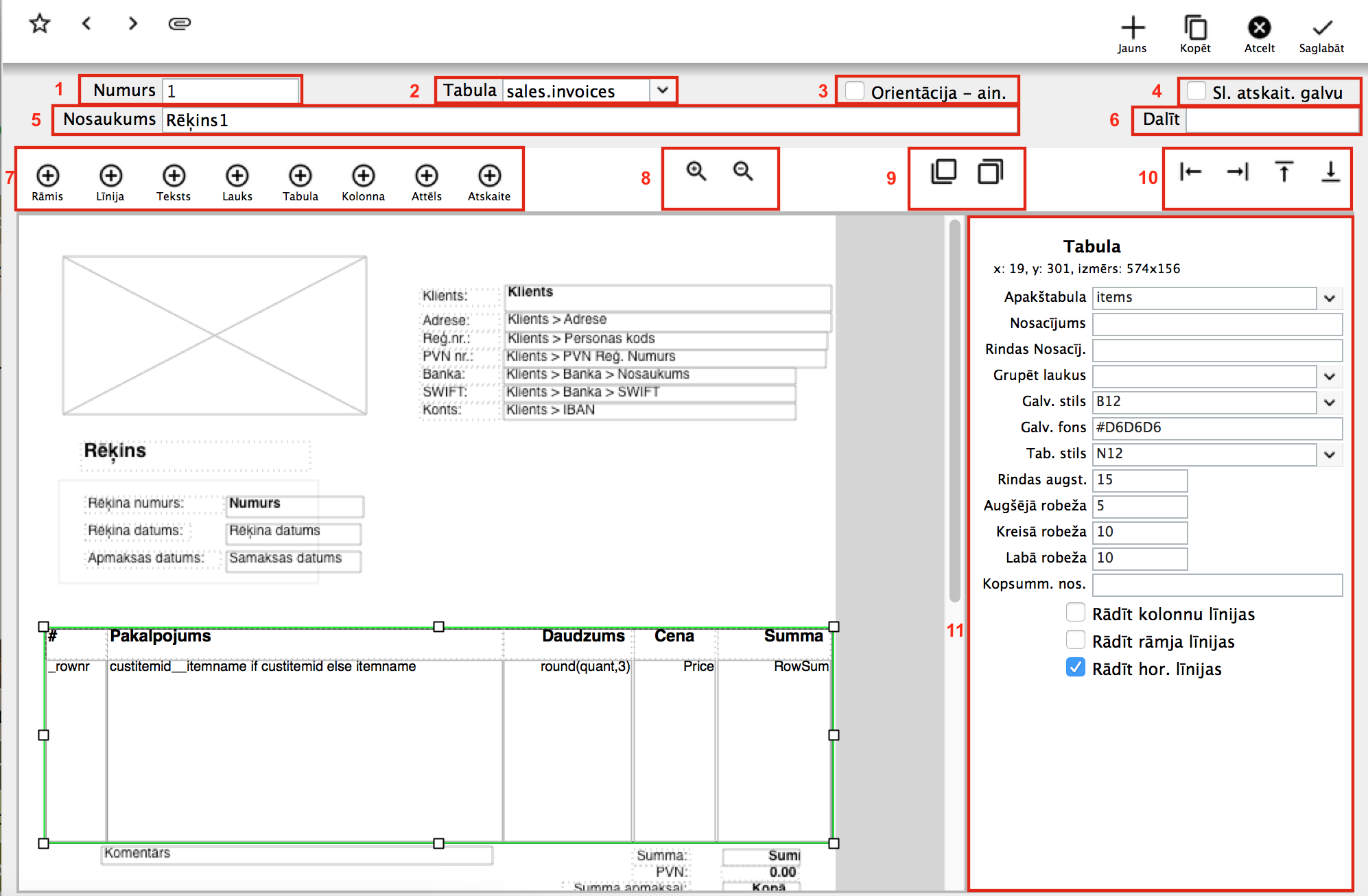The height and width of the screenshot is (896, 1368).
Task: Click the Nosaukums Rēķins1 text field
Action: (x=589, y=121)
